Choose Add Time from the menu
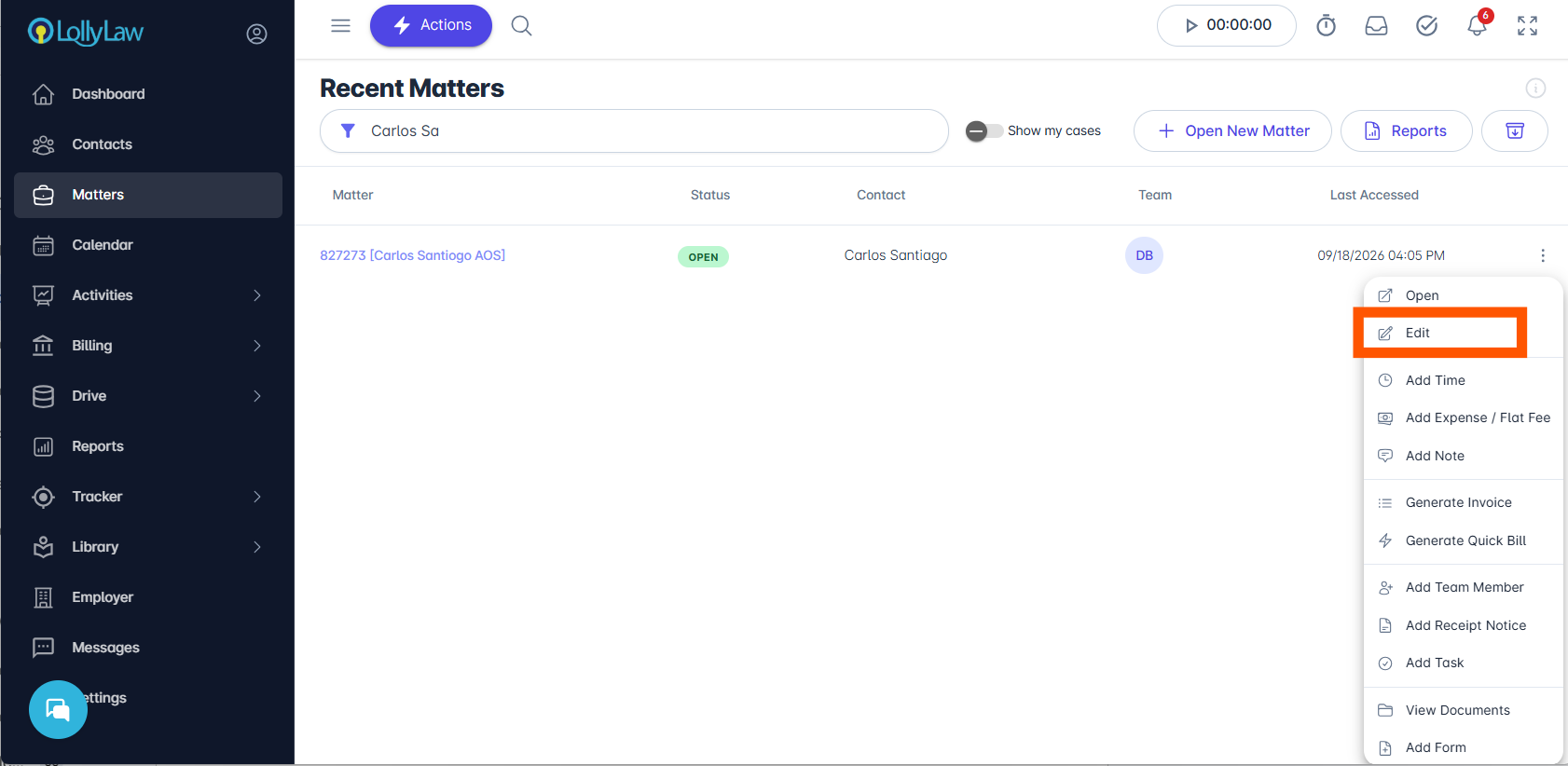1568x766 pixels. pyautogui.click(x=1463, y=380)
